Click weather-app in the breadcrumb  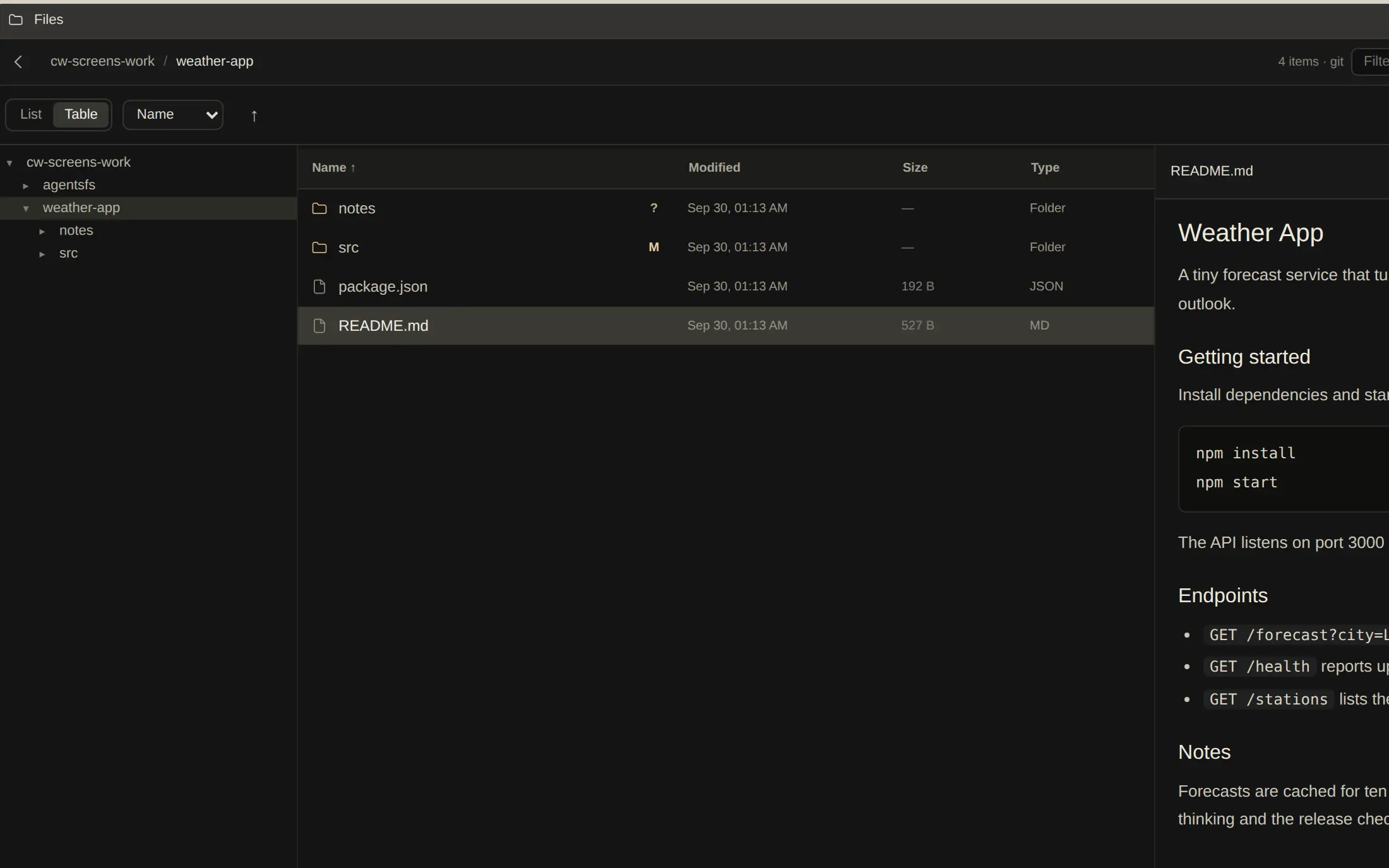[x=215, y=61]
